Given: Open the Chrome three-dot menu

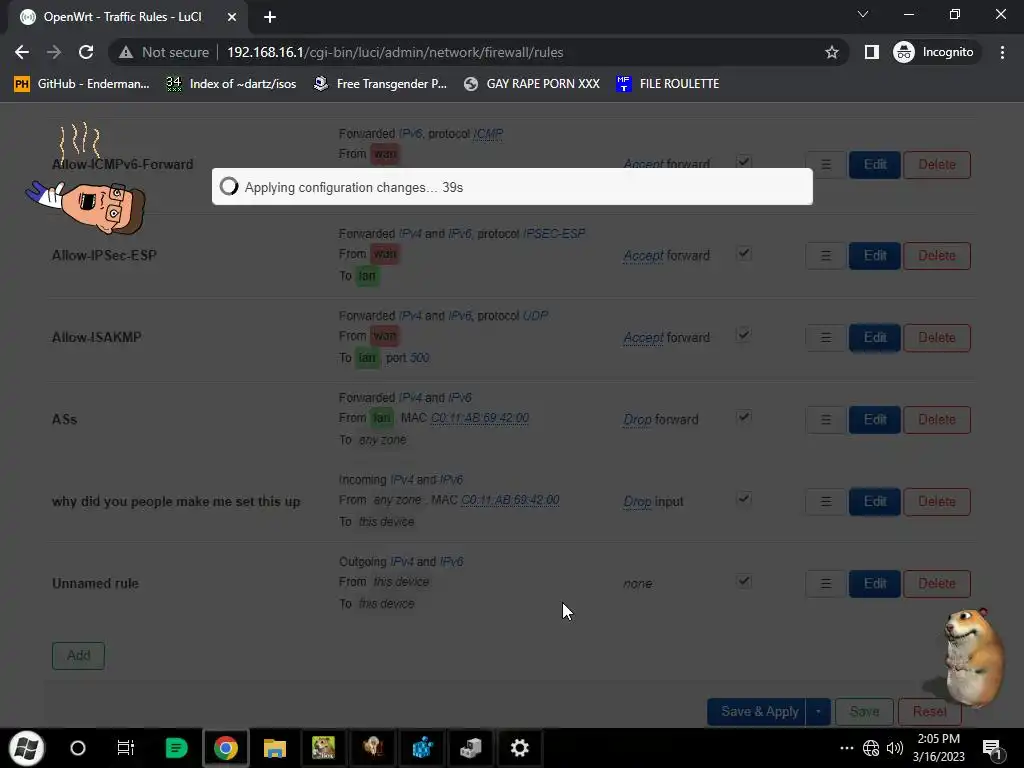Looking at the screenshot, I should 1002,52.
